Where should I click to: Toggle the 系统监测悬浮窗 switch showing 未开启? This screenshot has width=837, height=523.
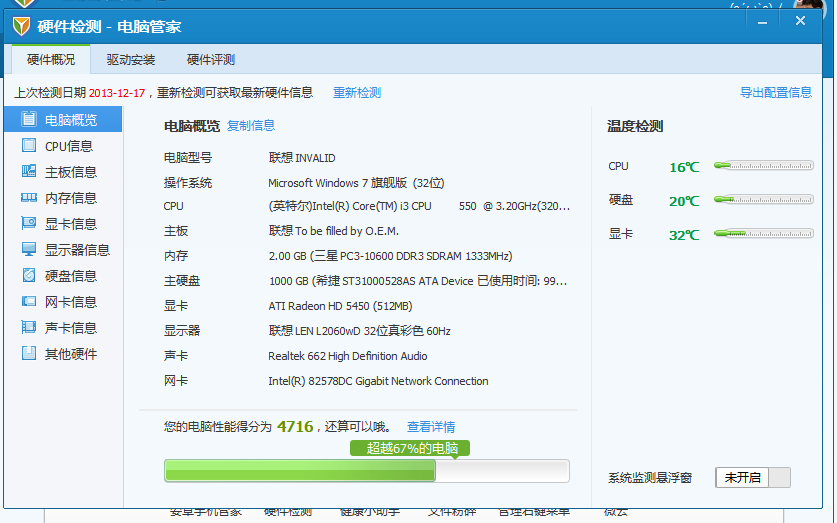click(x=753, y=477)
